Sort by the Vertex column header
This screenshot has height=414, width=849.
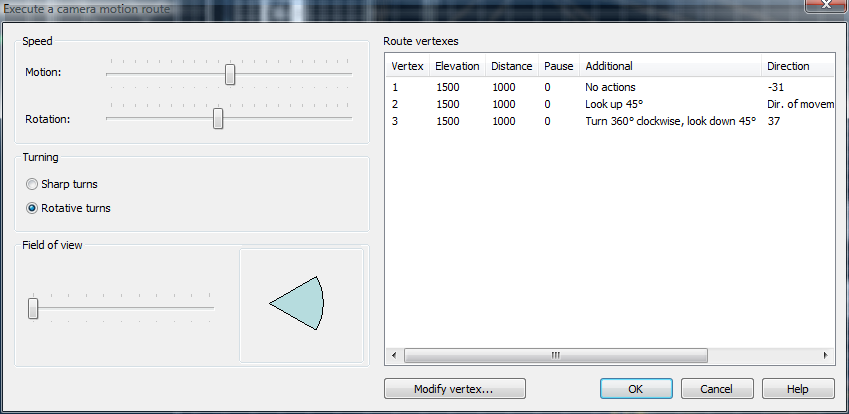pyautogui.click(x=407, y=66)
